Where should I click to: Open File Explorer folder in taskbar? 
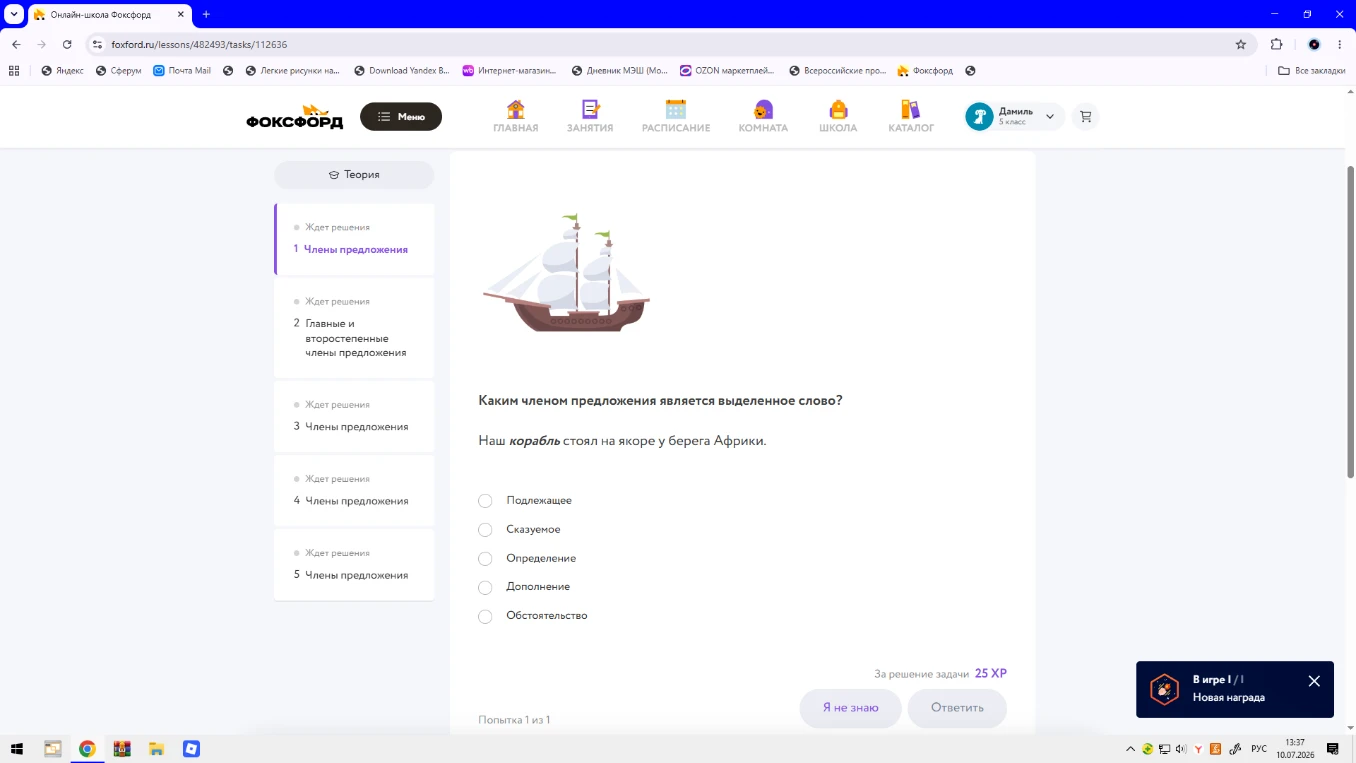point(157,749)
